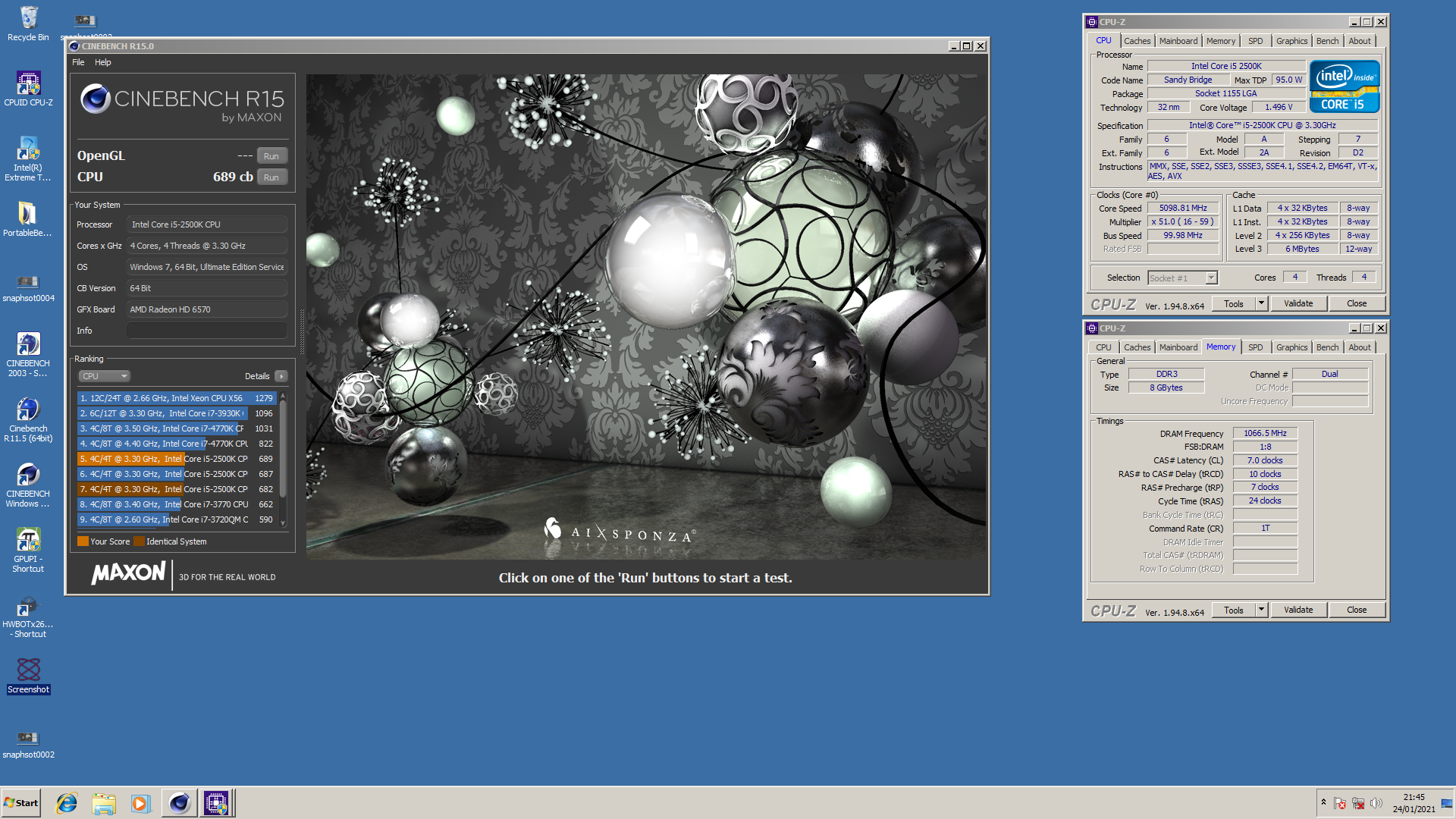Run the CPU benchmark
The height and width of the screenshot is (819, 1456).
(271, 177)
